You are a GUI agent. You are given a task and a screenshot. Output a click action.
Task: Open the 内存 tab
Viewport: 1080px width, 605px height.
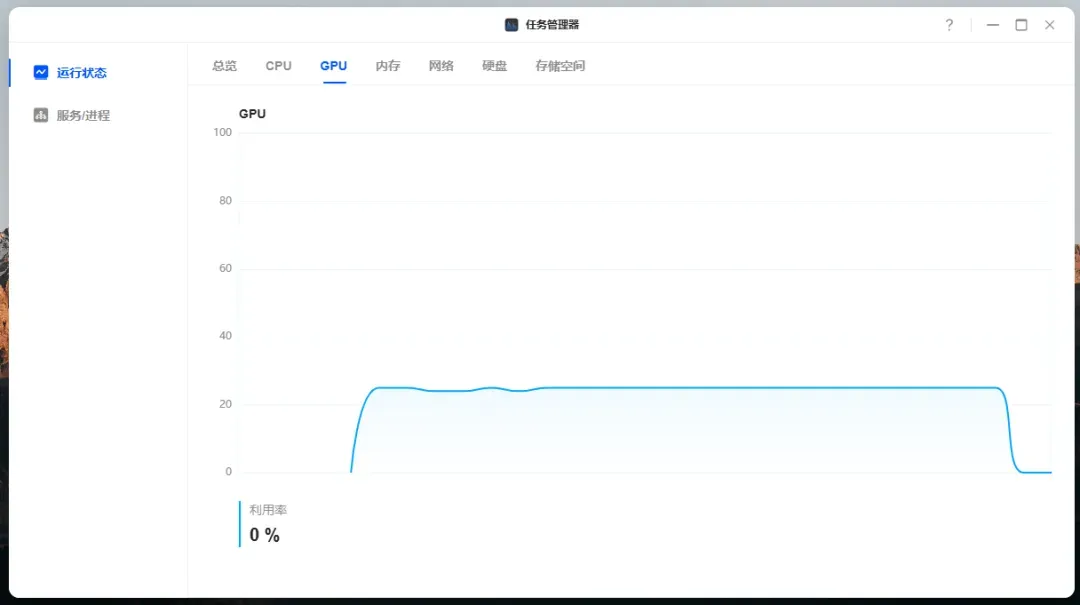pos(388,66)
